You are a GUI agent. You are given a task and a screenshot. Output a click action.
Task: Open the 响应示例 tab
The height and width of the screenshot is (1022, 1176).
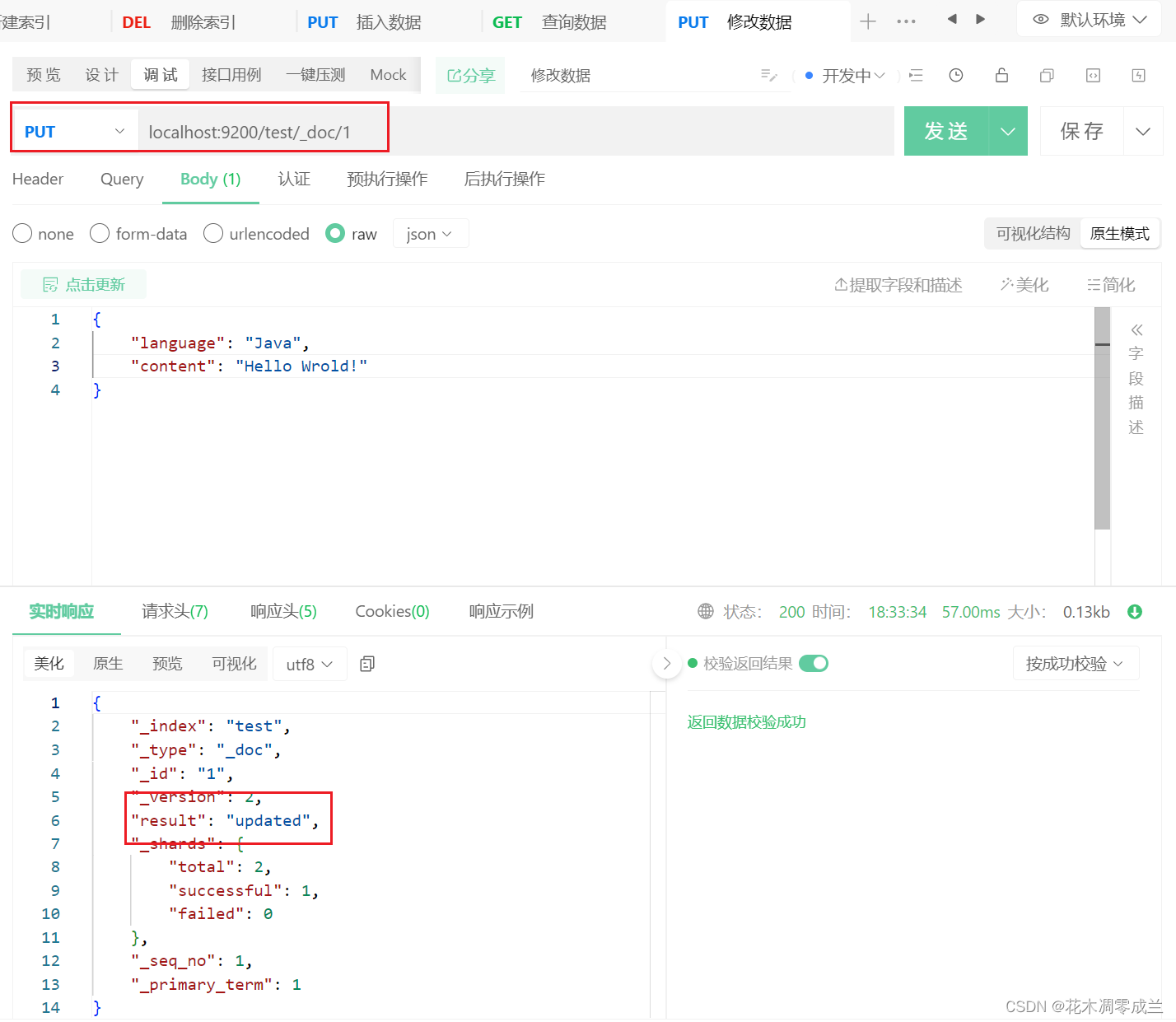(501, 612)
